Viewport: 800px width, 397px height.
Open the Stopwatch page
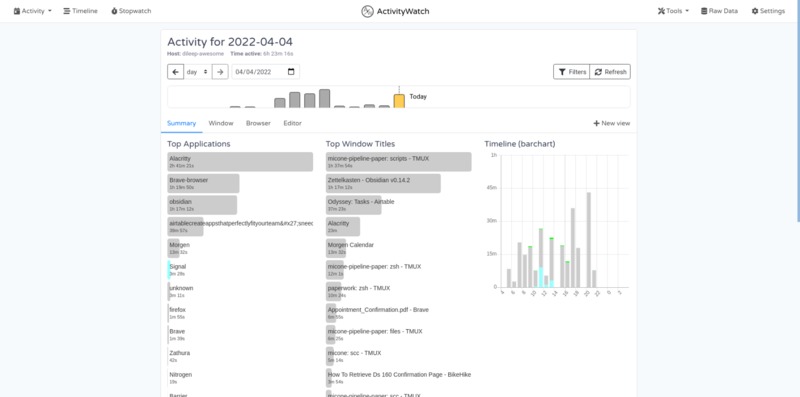(x=131, y=11)
